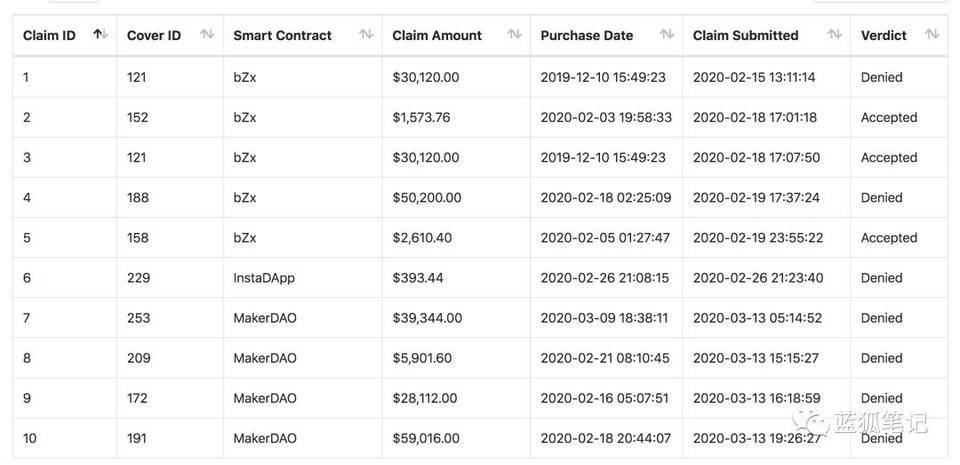Toggle Smart Contract column sort icon
Screen dimensions: 960x465
tap(366, 35)
